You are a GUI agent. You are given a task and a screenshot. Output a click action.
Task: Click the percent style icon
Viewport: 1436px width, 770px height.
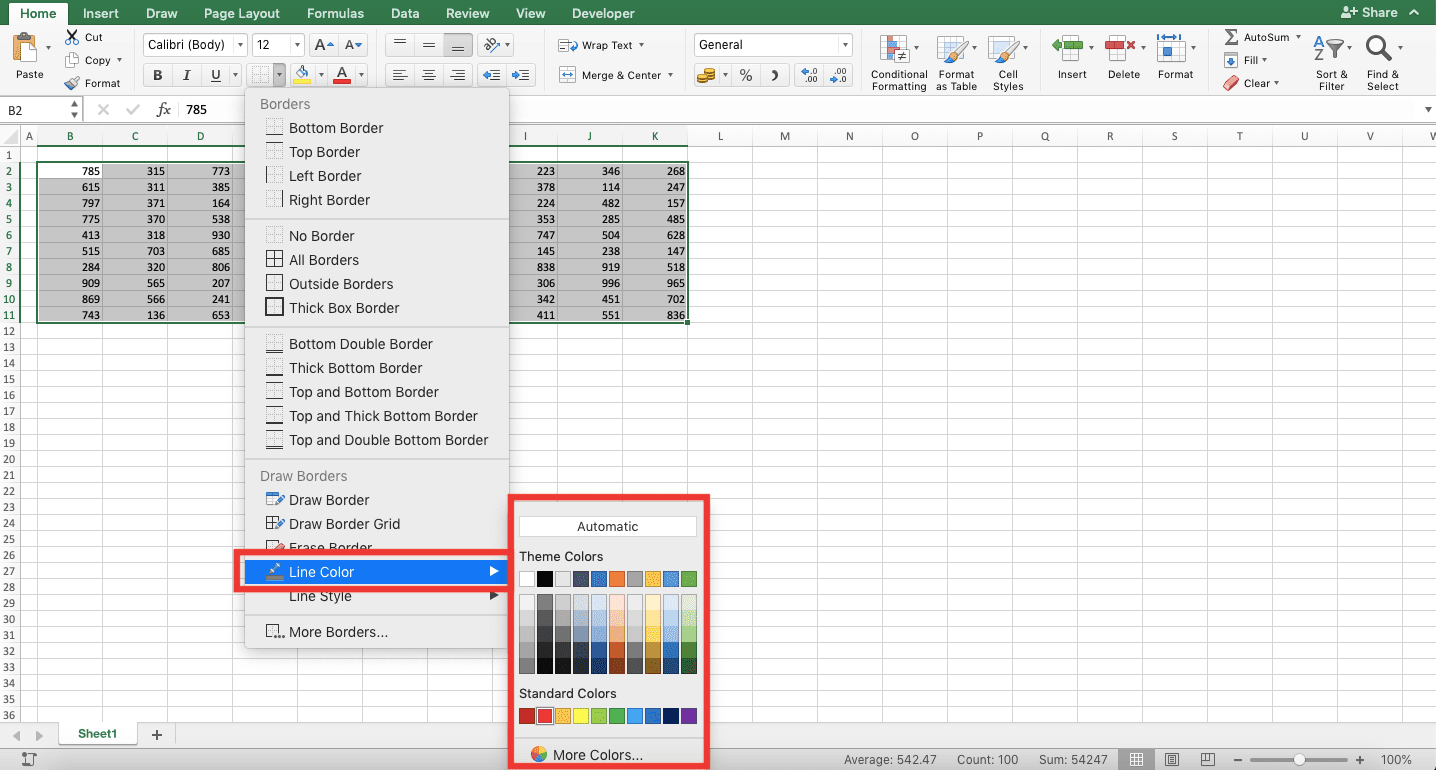(x=746, y=75)
